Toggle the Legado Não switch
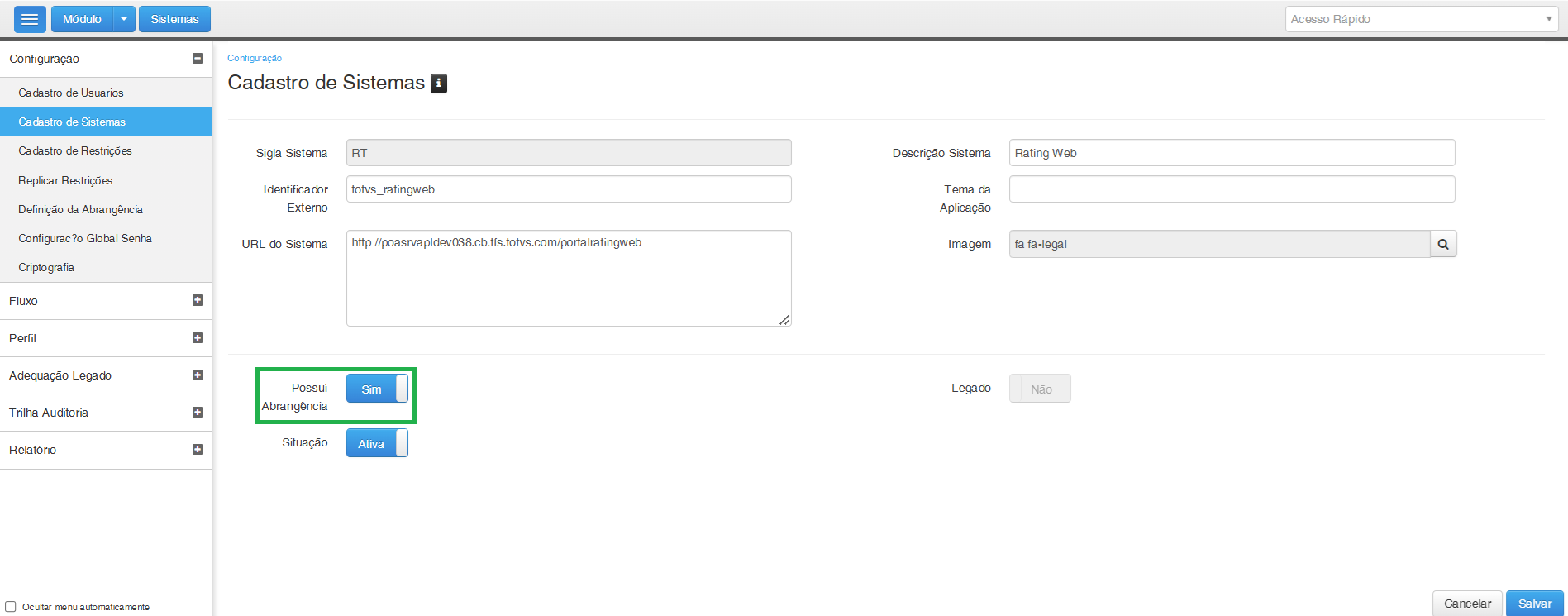This screenshot has height=616, width=1568. coord(1040,389)
